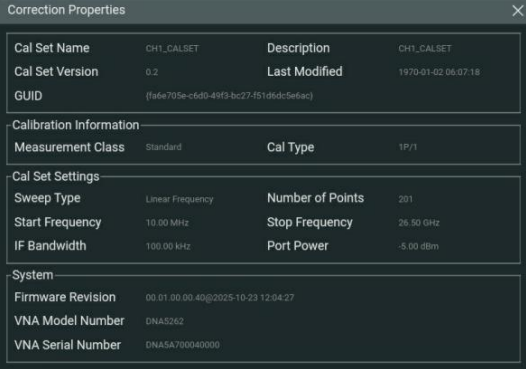This screenshot has height=369, width=526.
Task: Click the IF Bandwidth label
Action: point(50,246)
